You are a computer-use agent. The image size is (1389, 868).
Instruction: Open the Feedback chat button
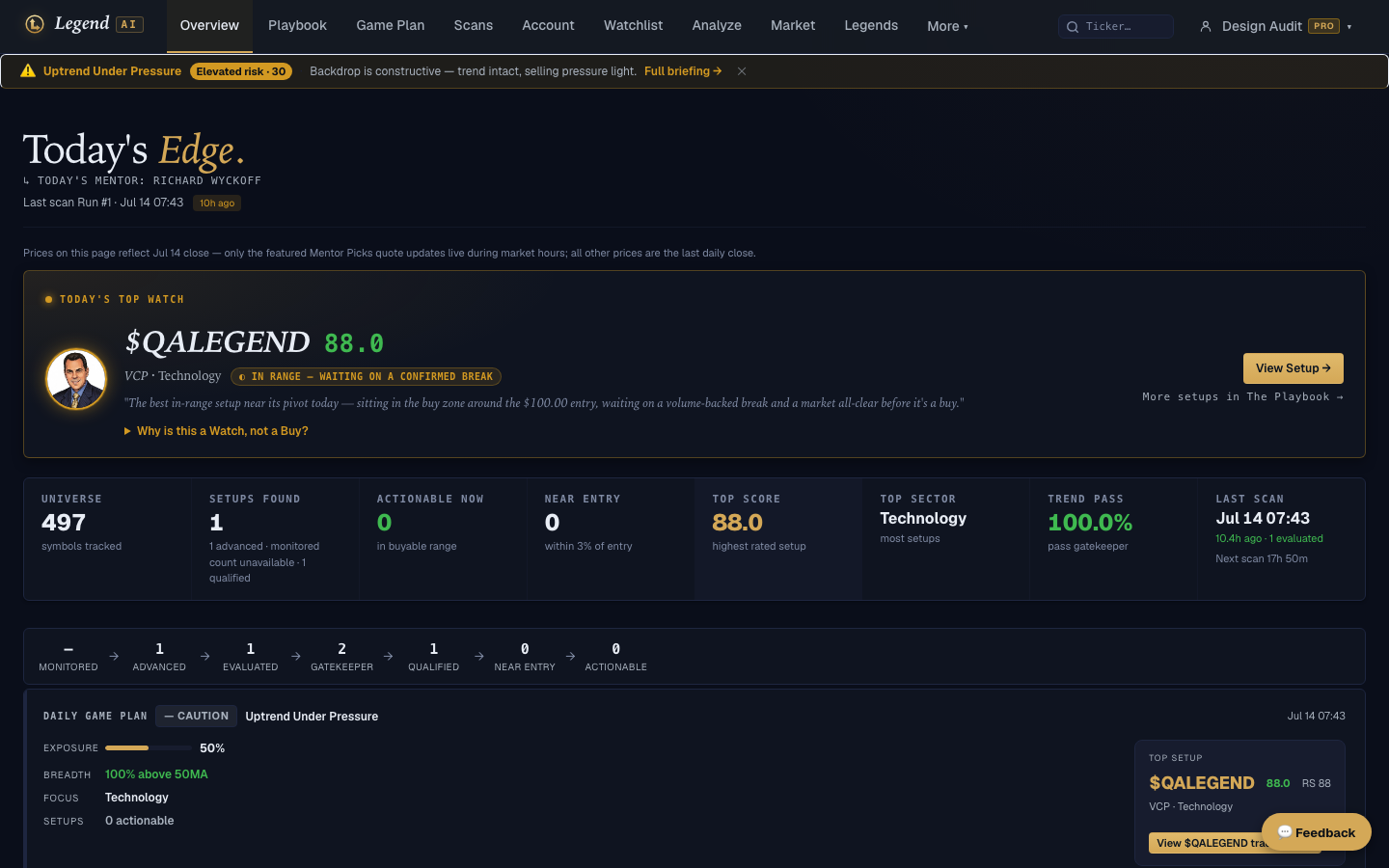(x=1316, y=832)
